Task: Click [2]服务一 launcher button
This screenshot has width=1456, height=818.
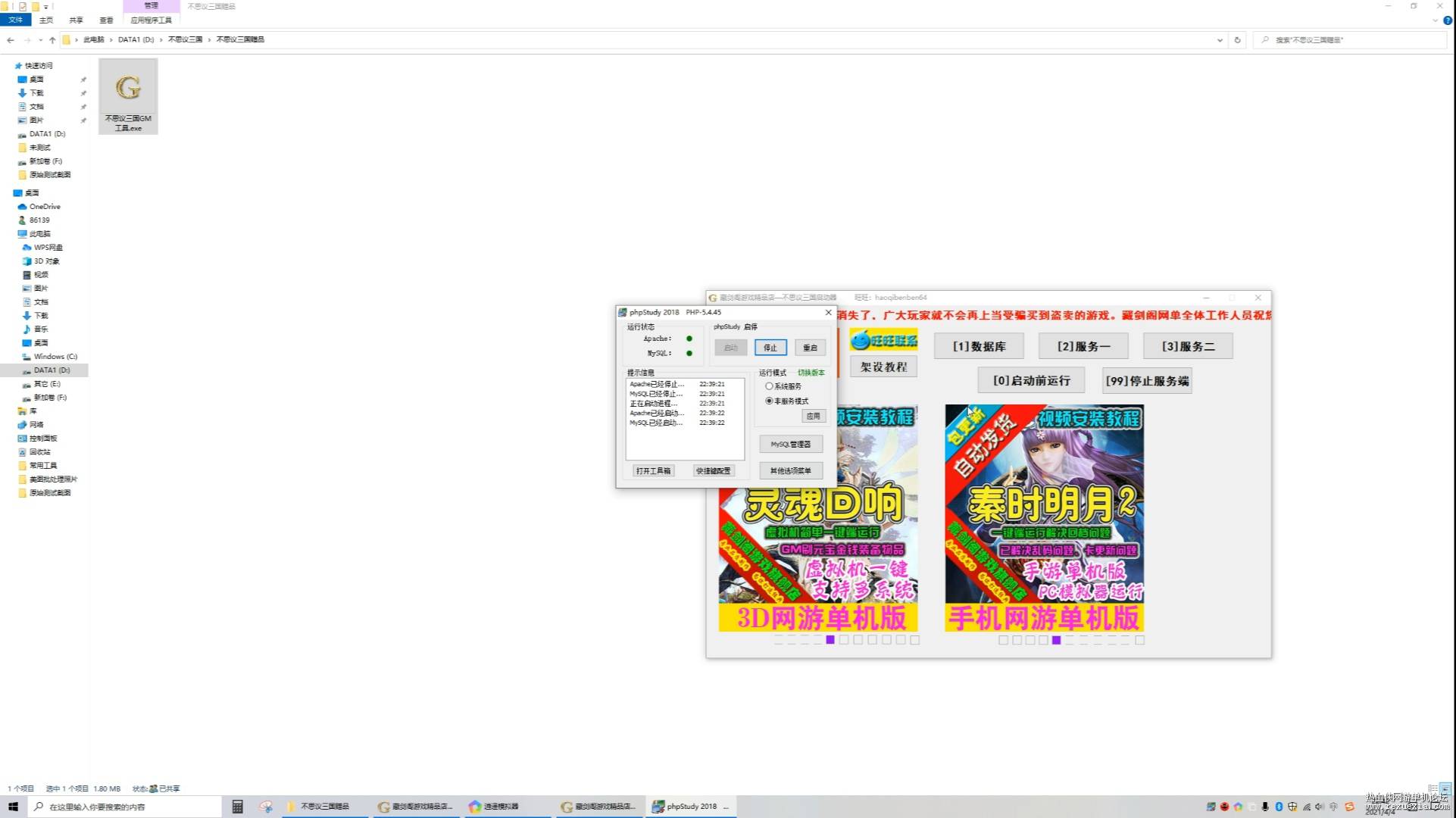Action: tap(1083, 346)
